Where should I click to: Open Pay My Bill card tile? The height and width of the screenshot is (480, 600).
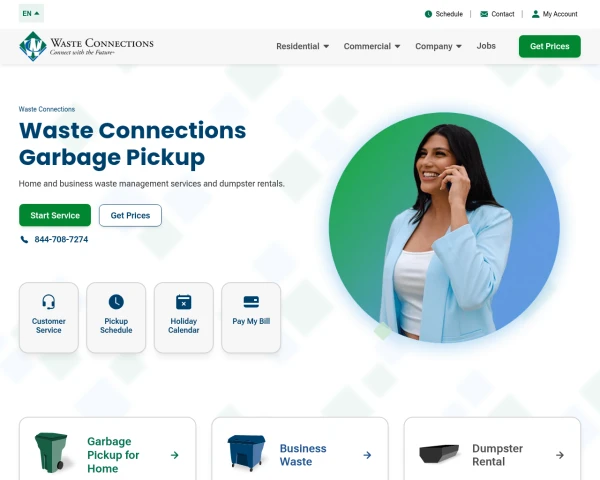pos(251,317)
